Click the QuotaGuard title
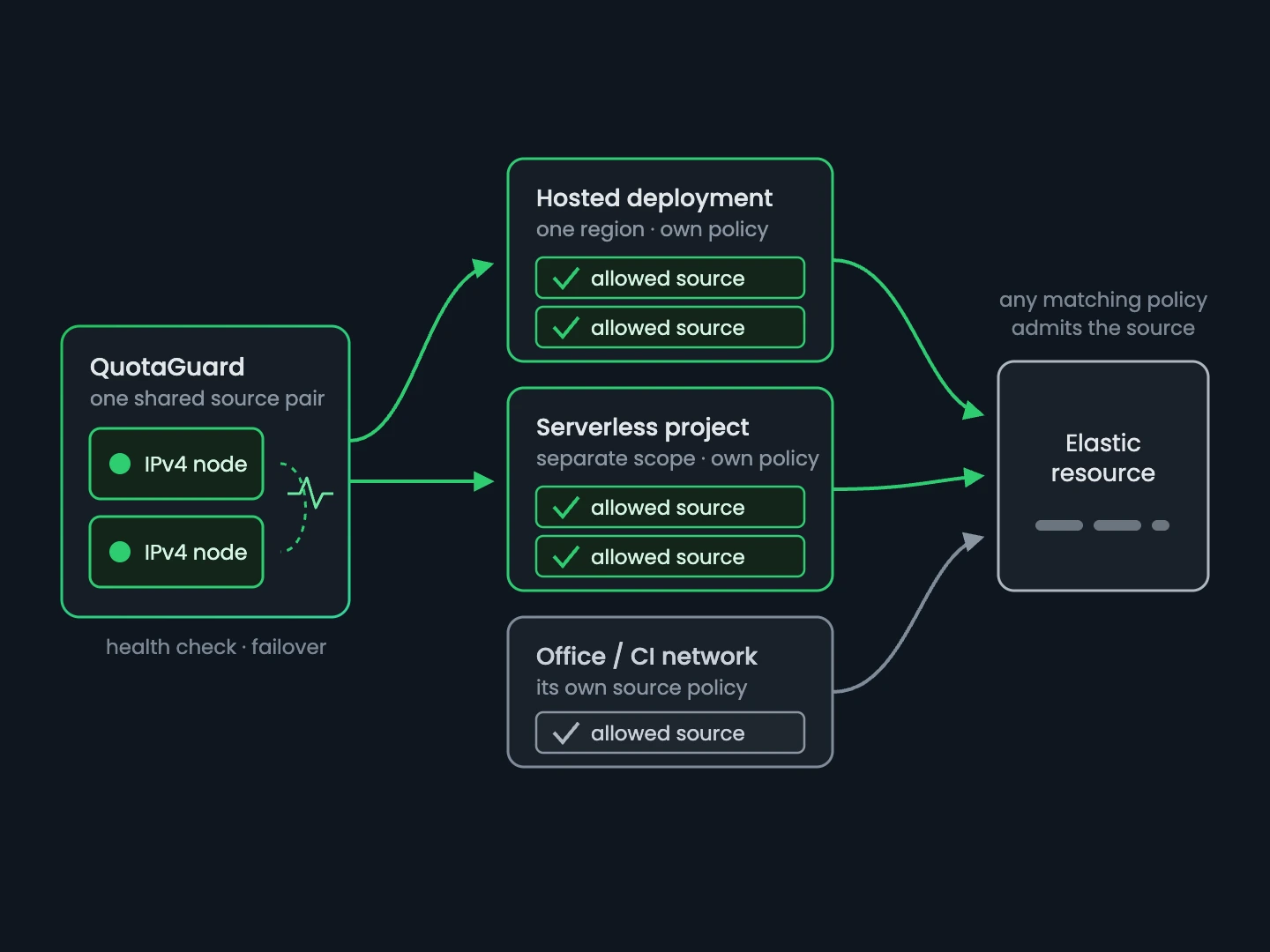The height and width of the screenshot is (952, 1270). click(x=168, y=367)
